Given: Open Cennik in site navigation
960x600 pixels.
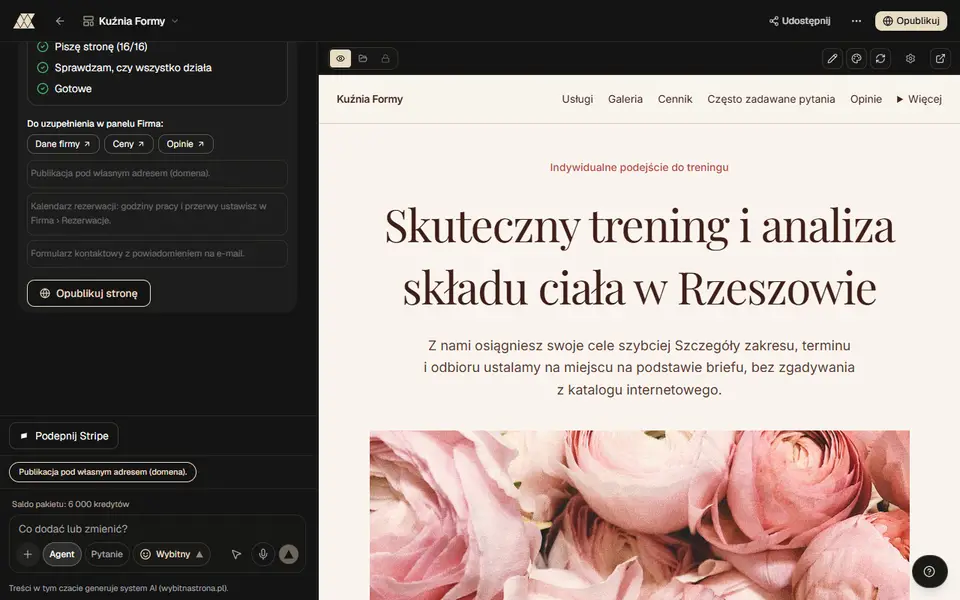Looking at the screenshot, I should 675,99.
